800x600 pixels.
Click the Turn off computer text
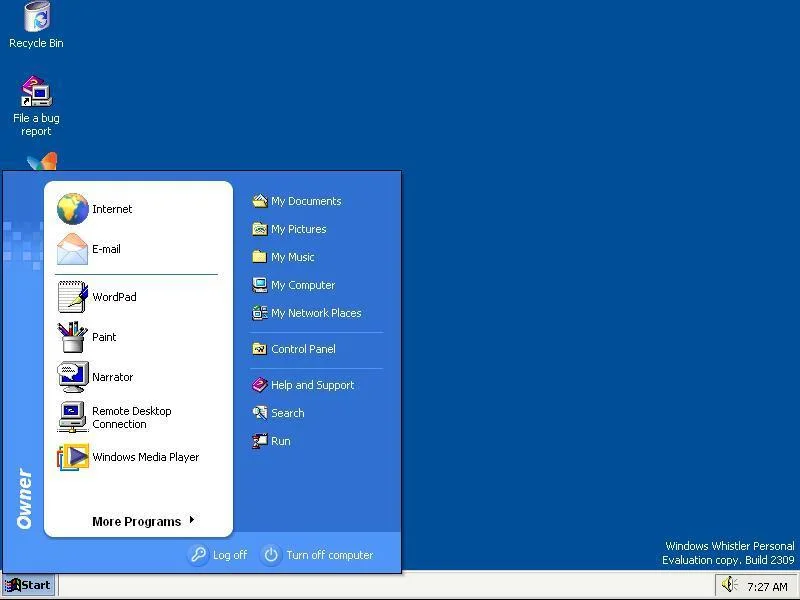click(330, 555)
